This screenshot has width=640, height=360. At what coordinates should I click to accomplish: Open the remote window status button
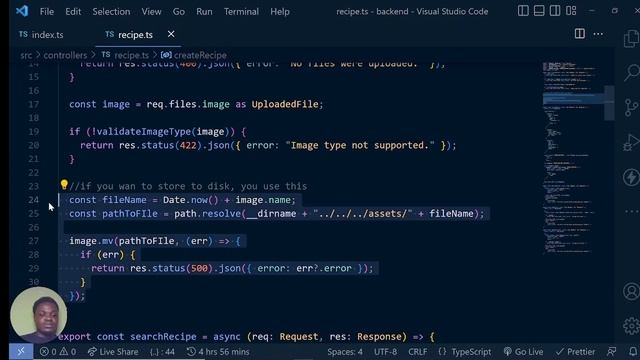click(x=21, y=351)
